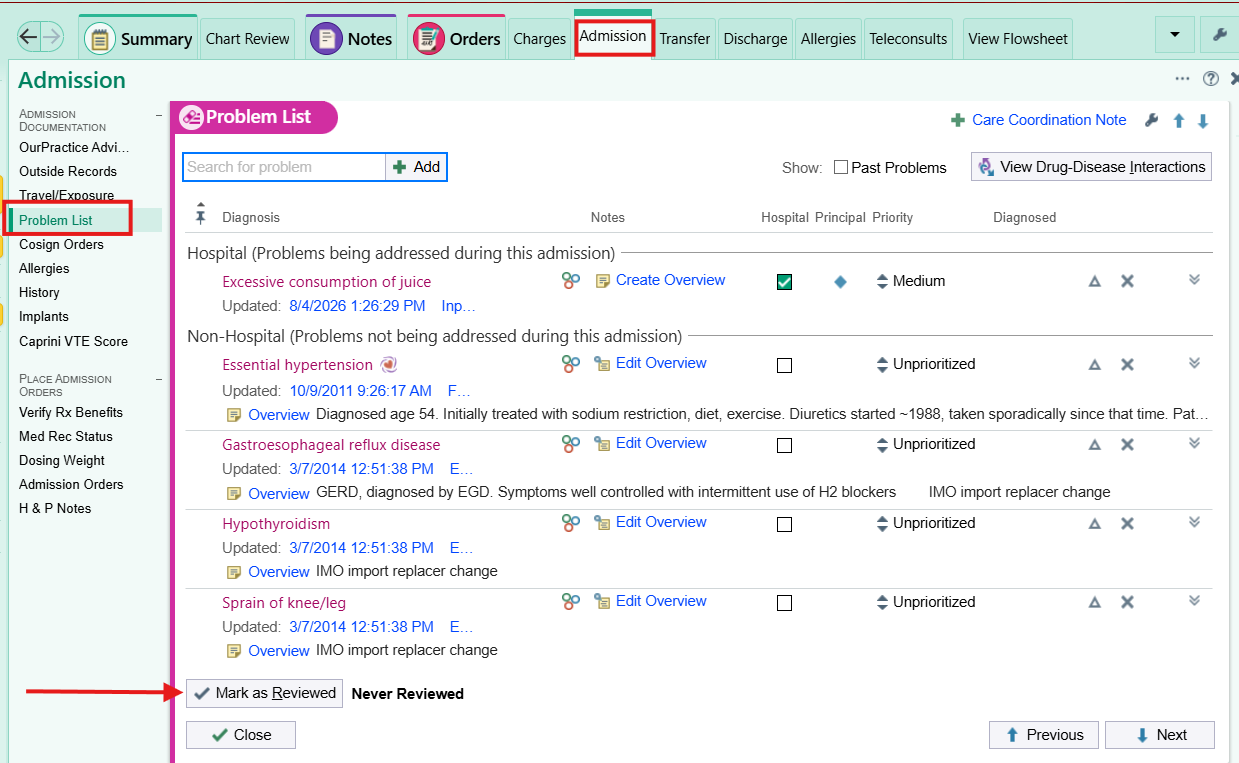This screenshot has height=763, width=1239.
Task: Open the Discharge tab
Action: tap(755, 39)
